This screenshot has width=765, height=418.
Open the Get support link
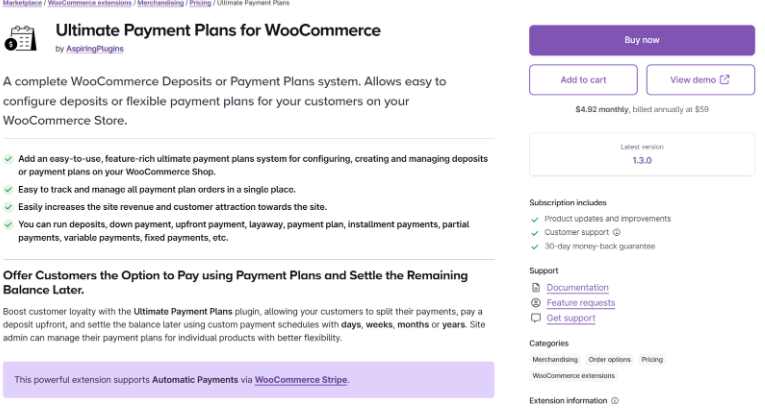(x=571, y=318)
